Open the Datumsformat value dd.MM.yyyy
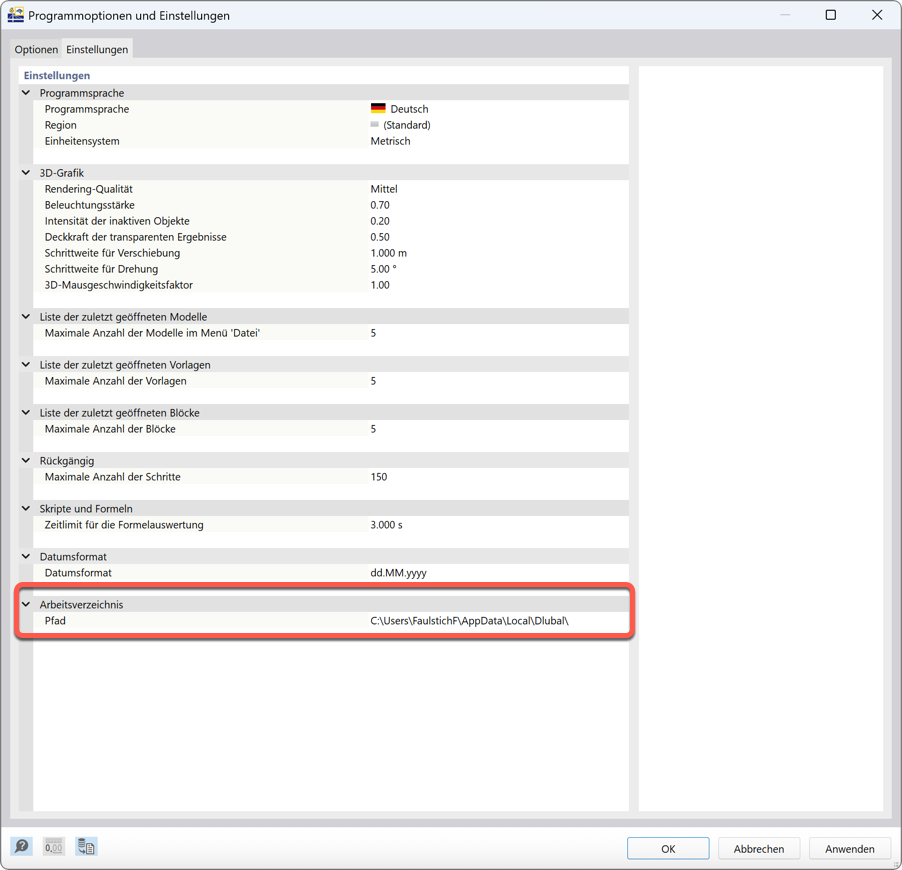This screenshot has width=902, height=870. click(450, 572)
